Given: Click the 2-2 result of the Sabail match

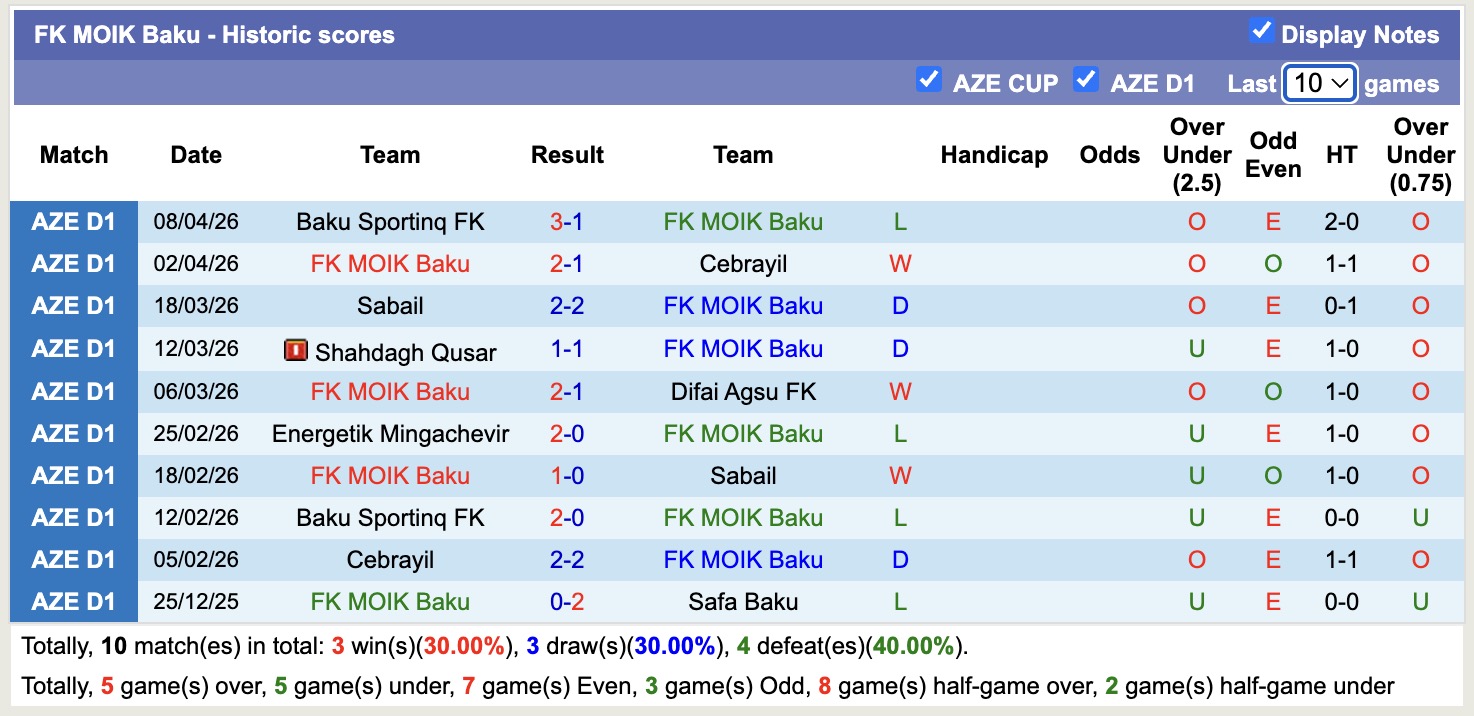Looking at the screenshot, I should click(x=568, y=306).
